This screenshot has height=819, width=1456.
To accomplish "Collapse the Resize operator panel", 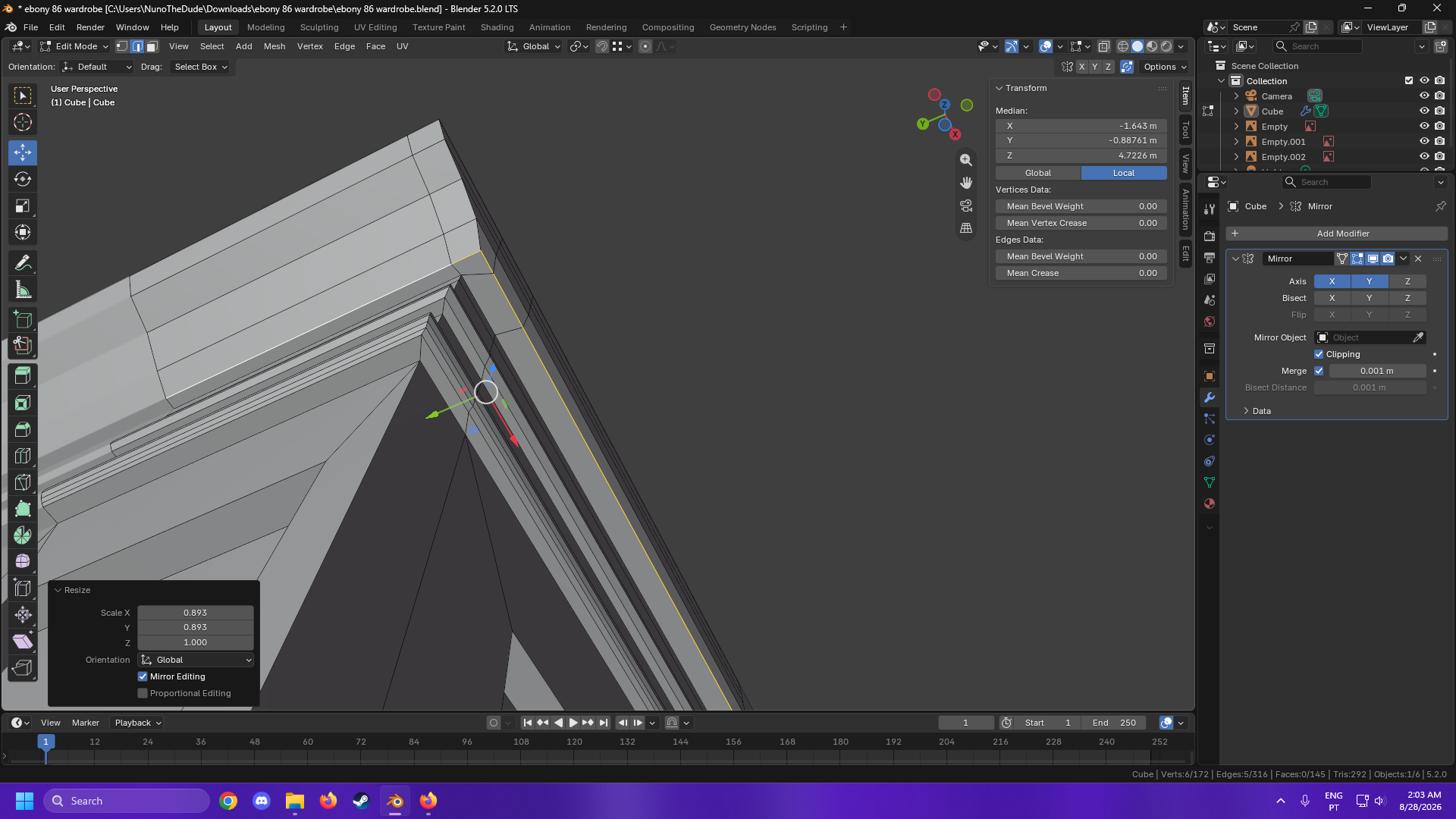I will click(58, 590).
